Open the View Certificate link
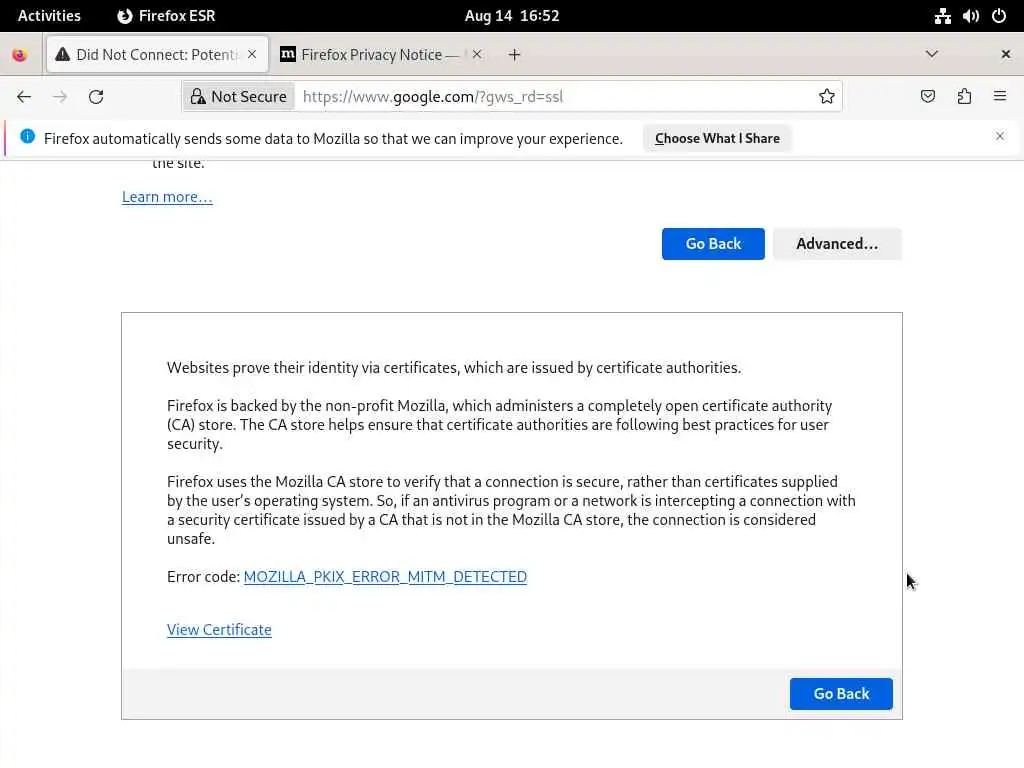The width and height of the screenshot is (1024, 768). [219, 630]
